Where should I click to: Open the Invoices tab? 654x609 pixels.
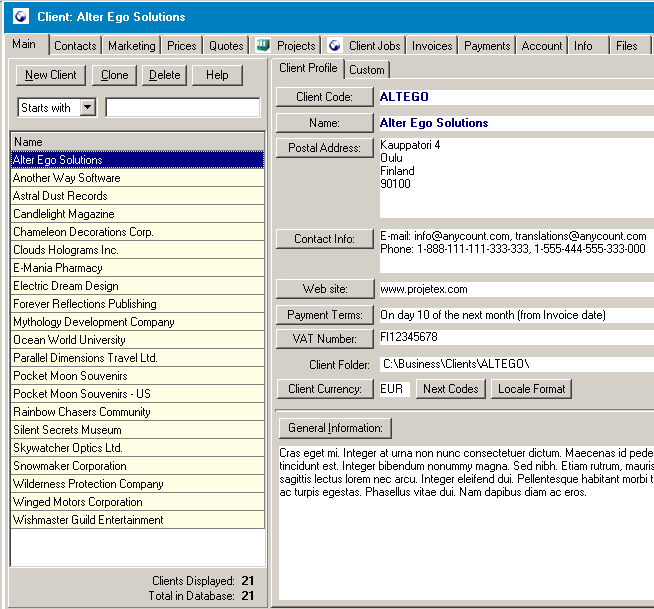(x=432, y=46)
